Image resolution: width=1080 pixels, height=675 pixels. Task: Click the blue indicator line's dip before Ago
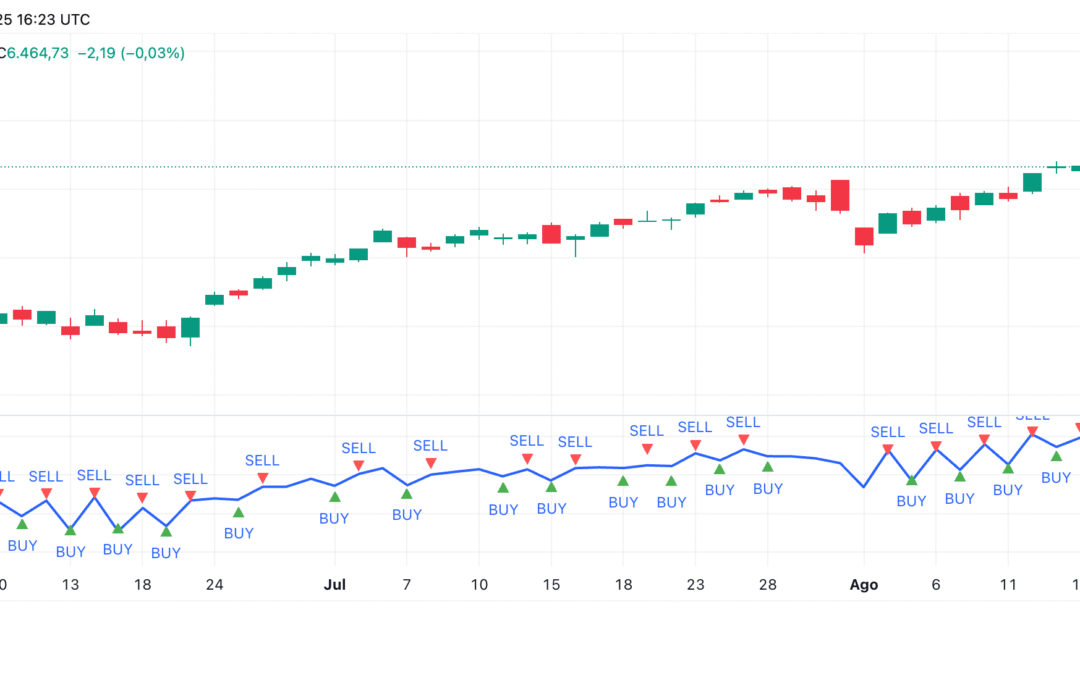coord(863,487)
